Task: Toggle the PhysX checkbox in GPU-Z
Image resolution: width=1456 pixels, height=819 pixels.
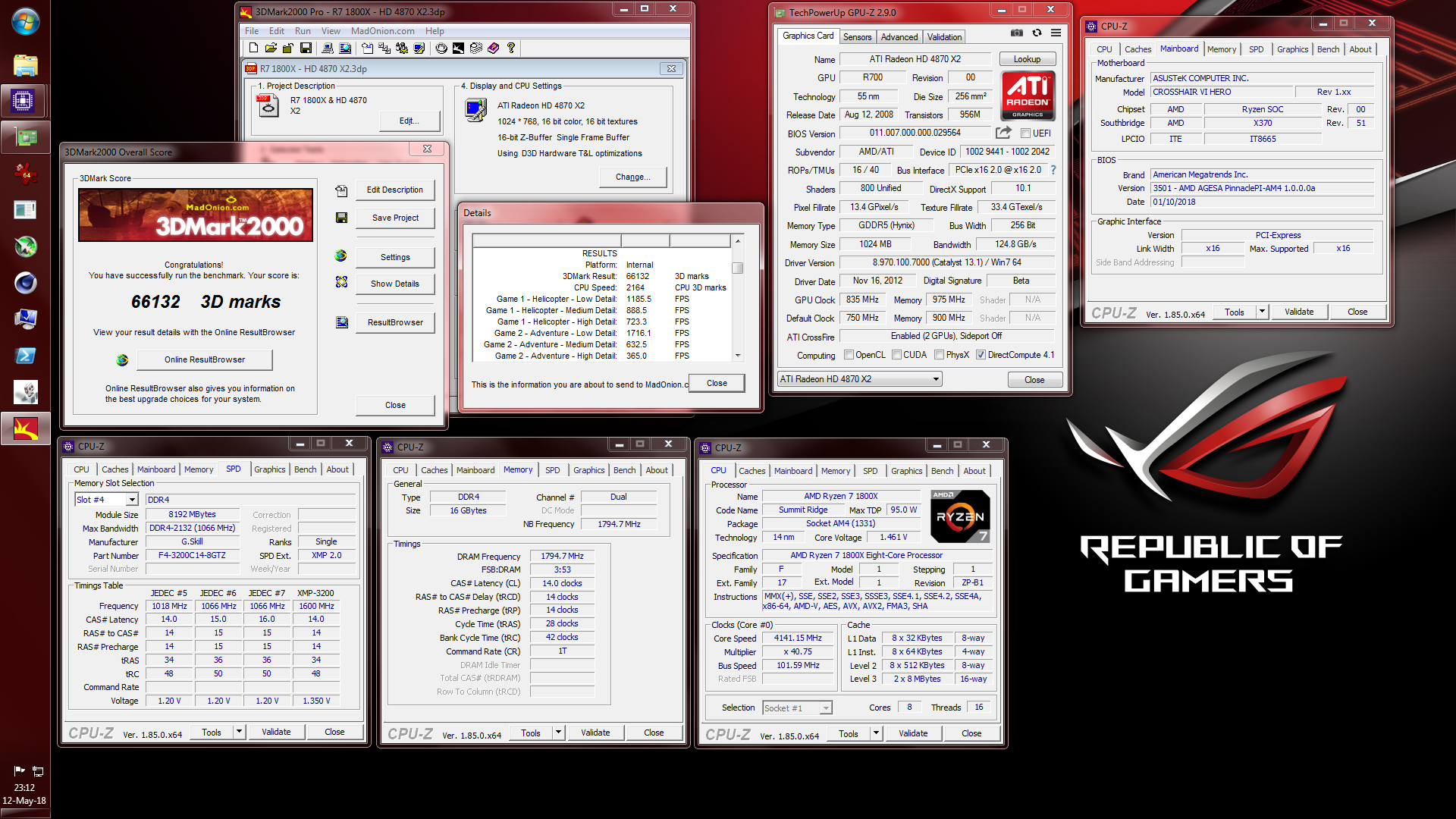Action: tap(940, 355)
